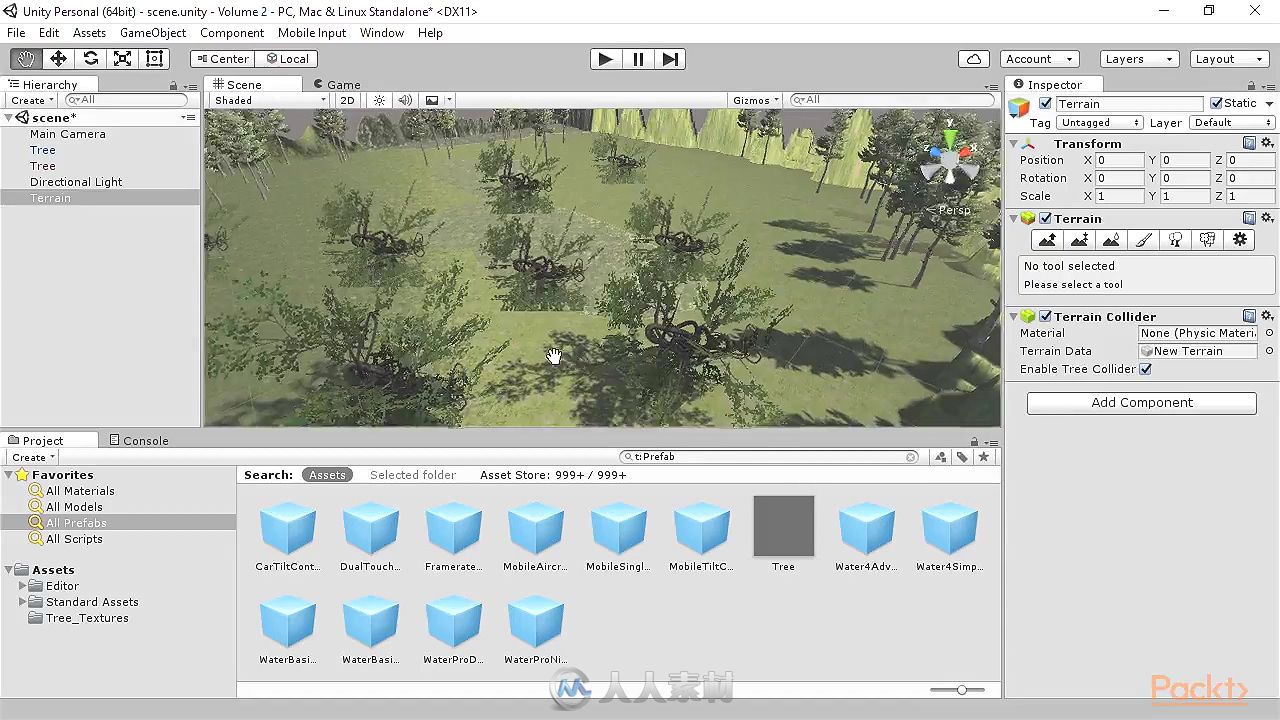
Task: Open the Component menu
Action: point(232,33)
